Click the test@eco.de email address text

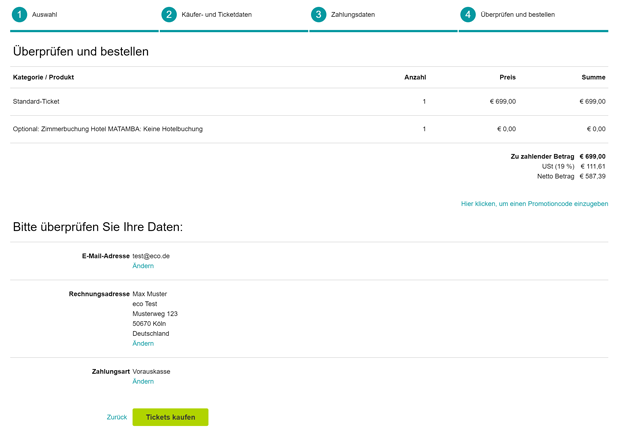151,256
